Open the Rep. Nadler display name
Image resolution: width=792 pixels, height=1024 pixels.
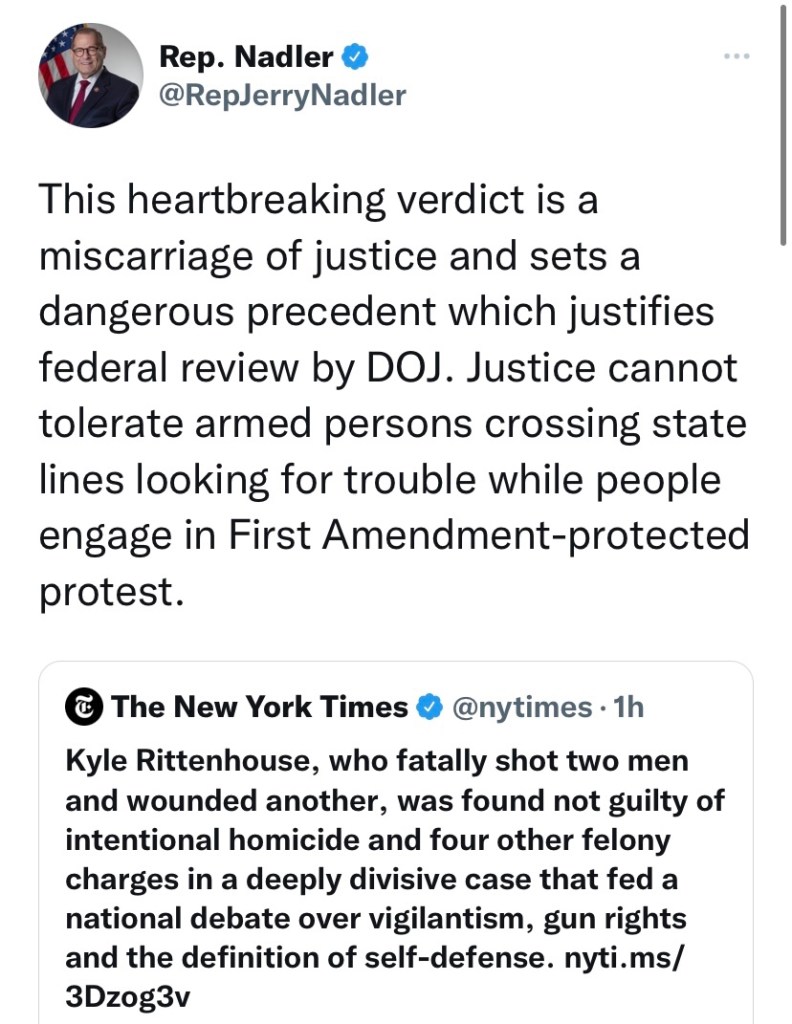245,58
